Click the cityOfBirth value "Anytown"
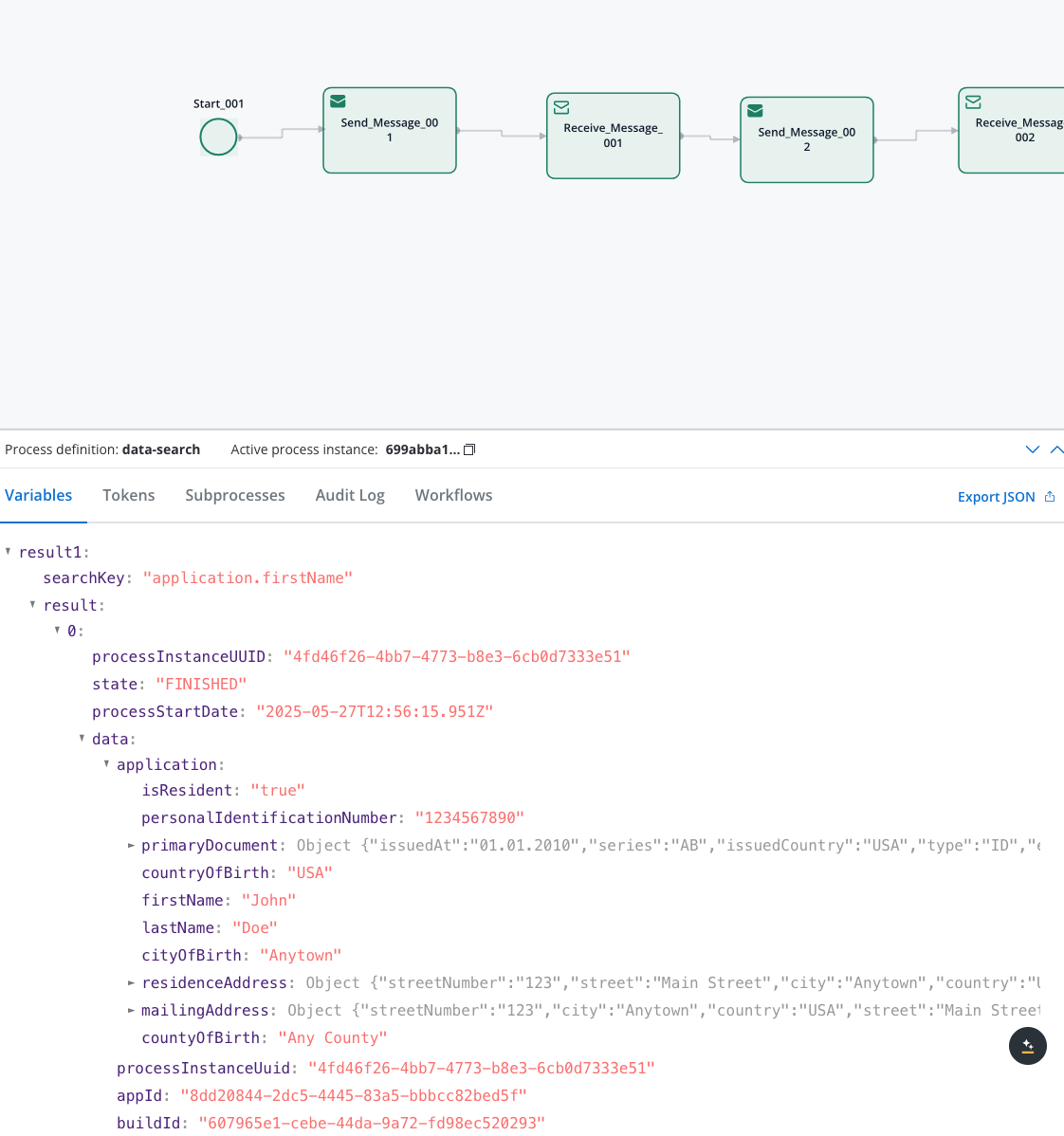Image resolution: width=1064 pixels, height=1136 pixels. pos(301,956)
